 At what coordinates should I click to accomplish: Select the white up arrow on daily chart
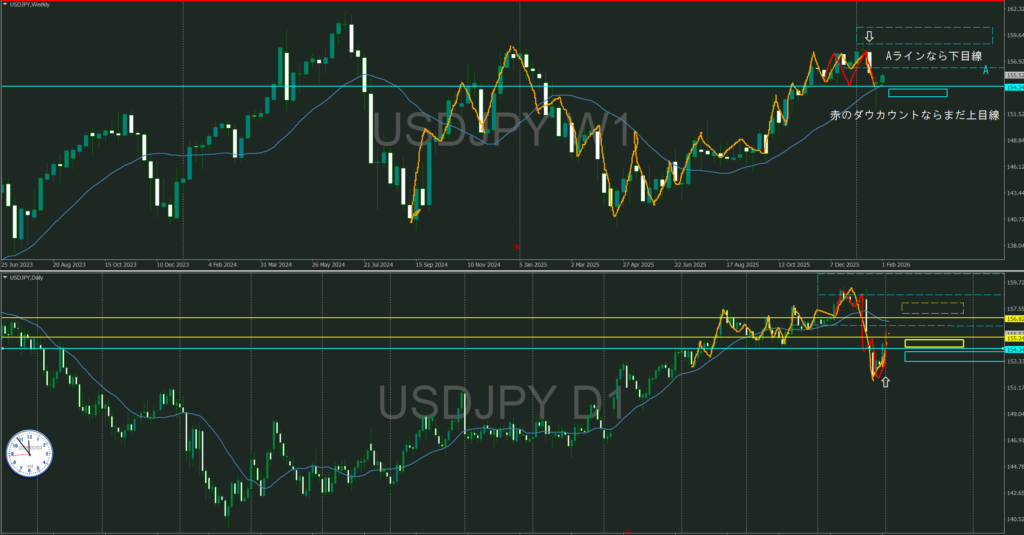(885, 381)
